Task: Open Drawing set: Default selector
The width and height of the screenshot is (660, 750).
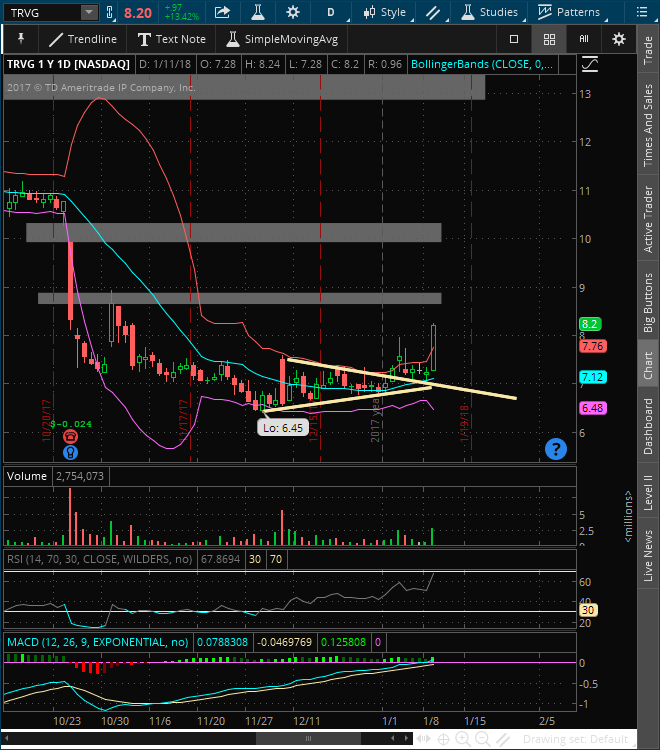Action: pyautogui.click(x=575, y=739)
